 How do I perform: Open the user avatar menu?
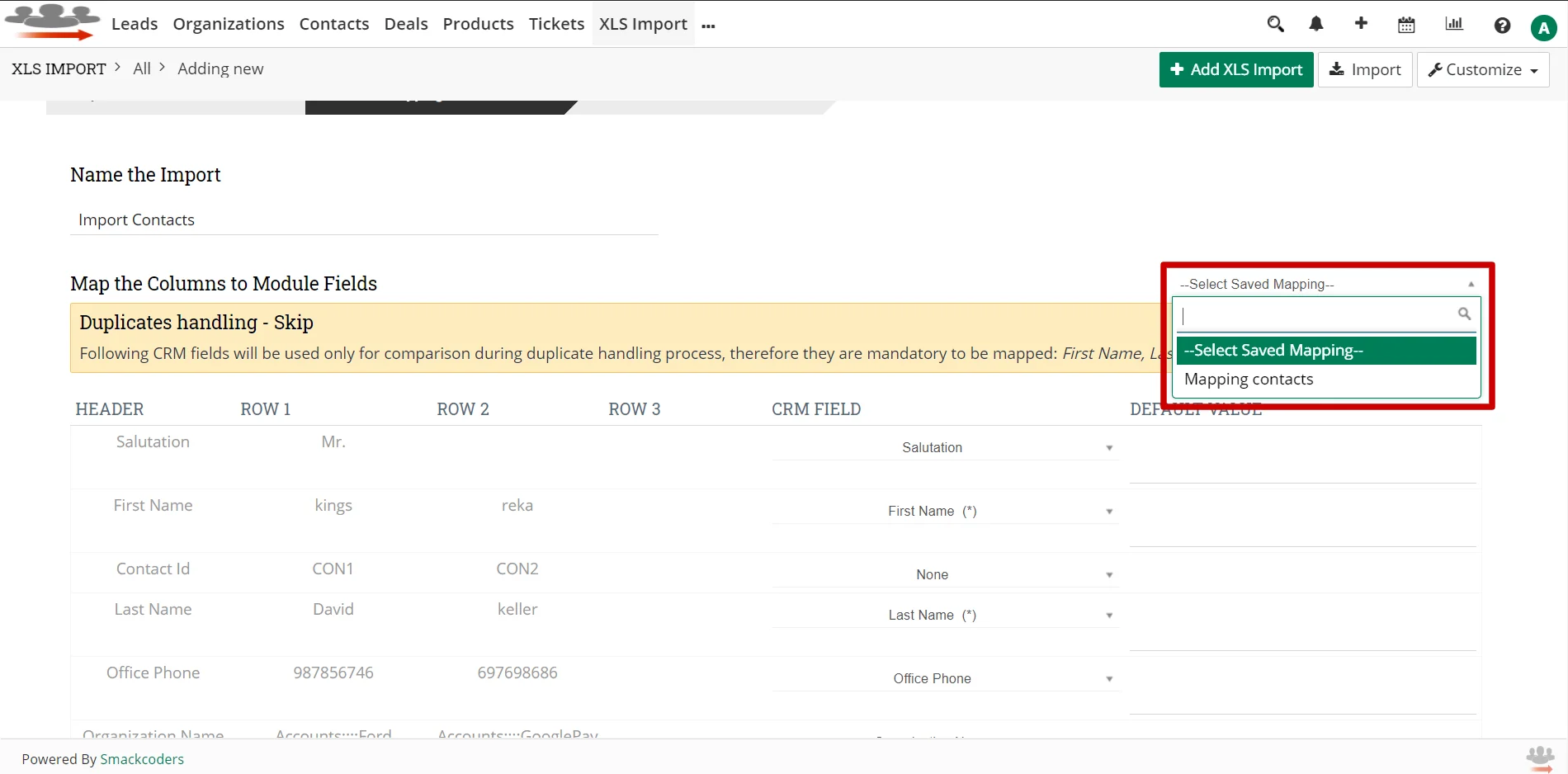(1543, 26)
